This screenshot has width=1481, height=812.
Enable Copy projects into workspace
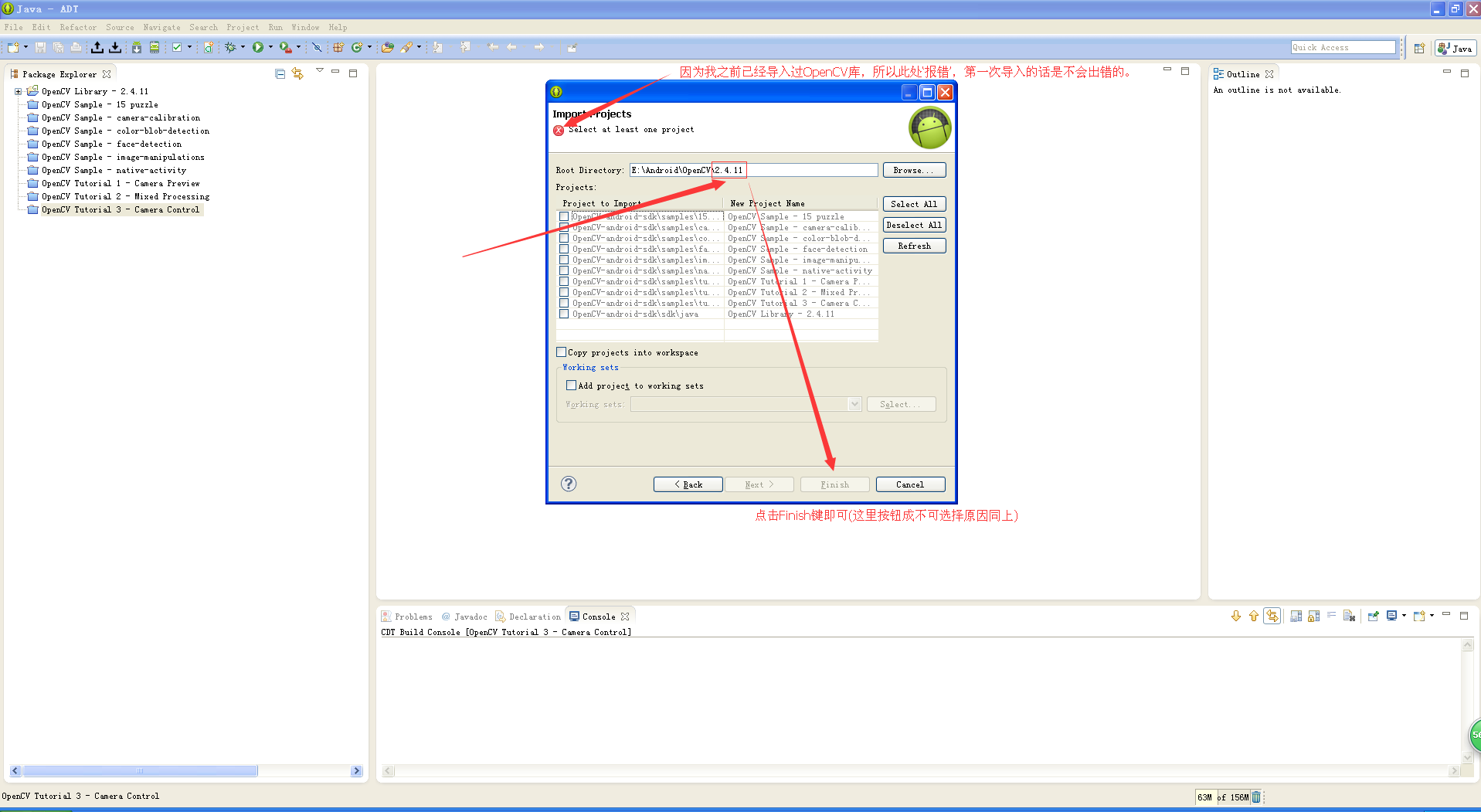tap(562, 352)
